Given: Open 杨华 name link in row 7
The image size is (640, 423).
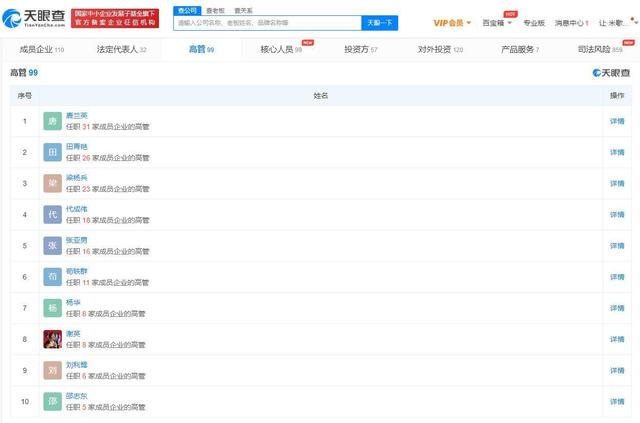Looking at the screenshot, I should click(x=73, y=303).
